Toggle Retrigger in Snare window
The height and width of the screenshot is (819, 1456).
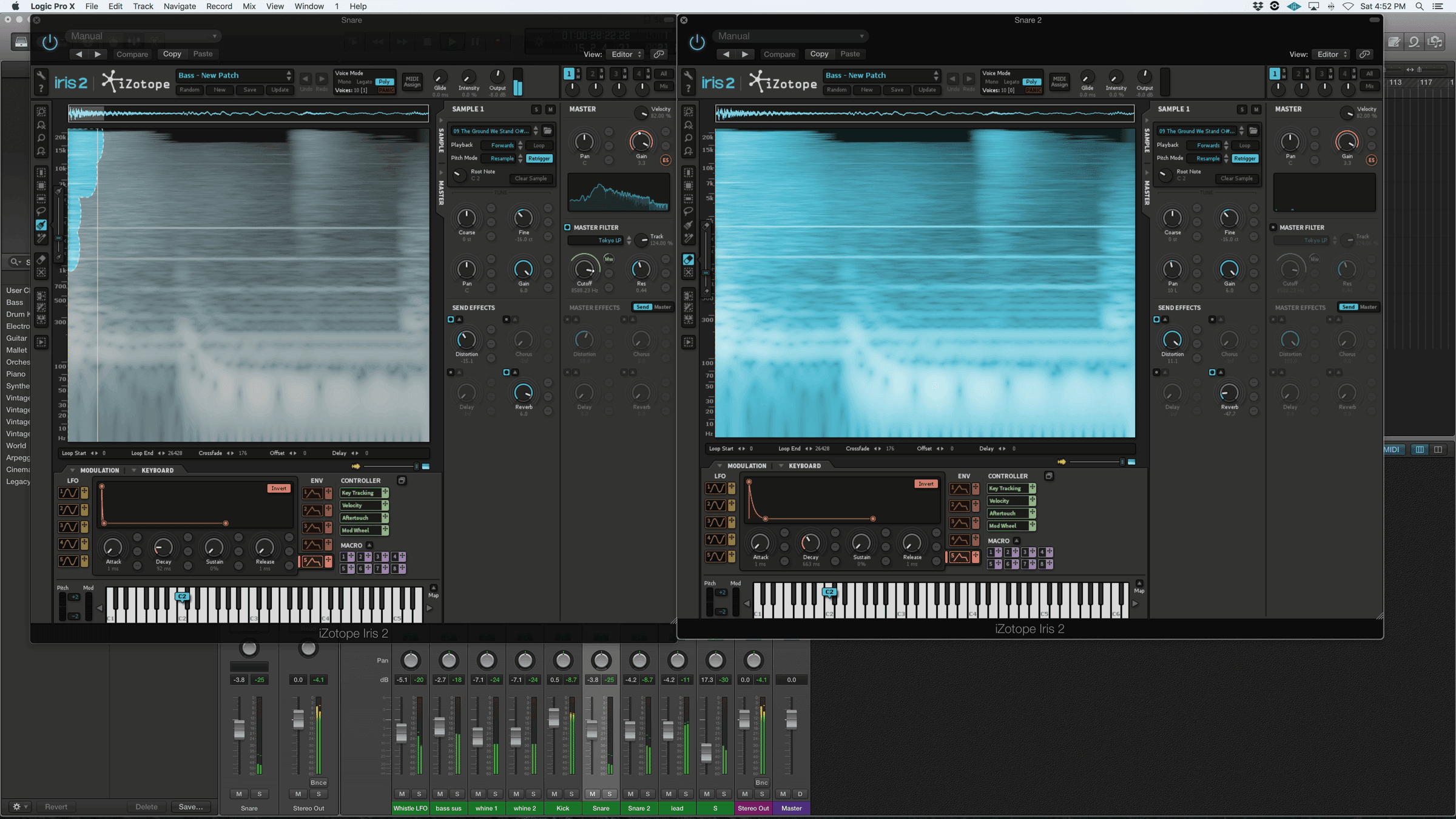tap(539, 158)
